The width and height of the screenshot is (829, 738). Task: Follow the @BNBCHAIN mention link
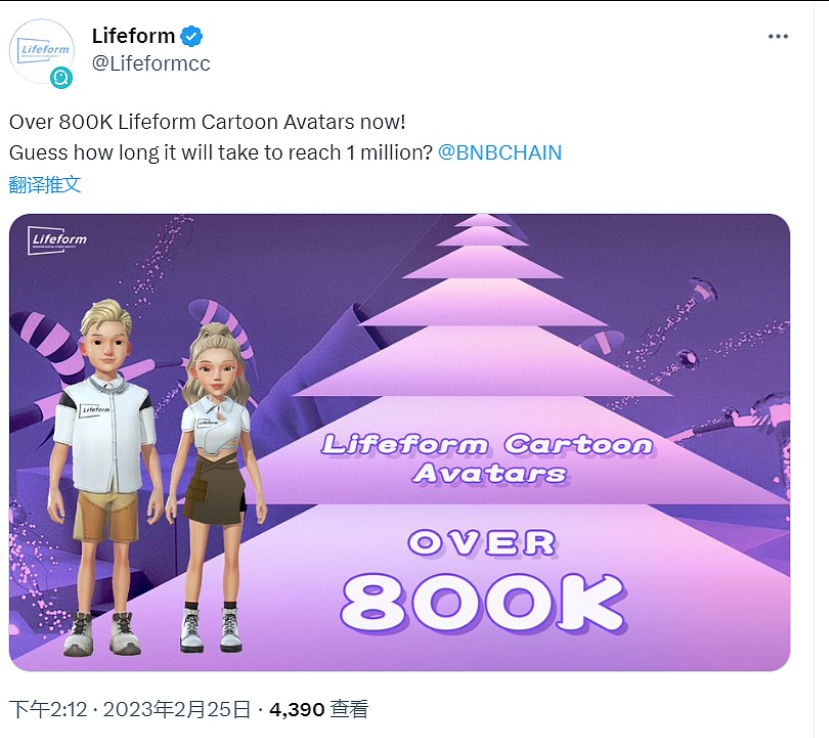point(500,153)
